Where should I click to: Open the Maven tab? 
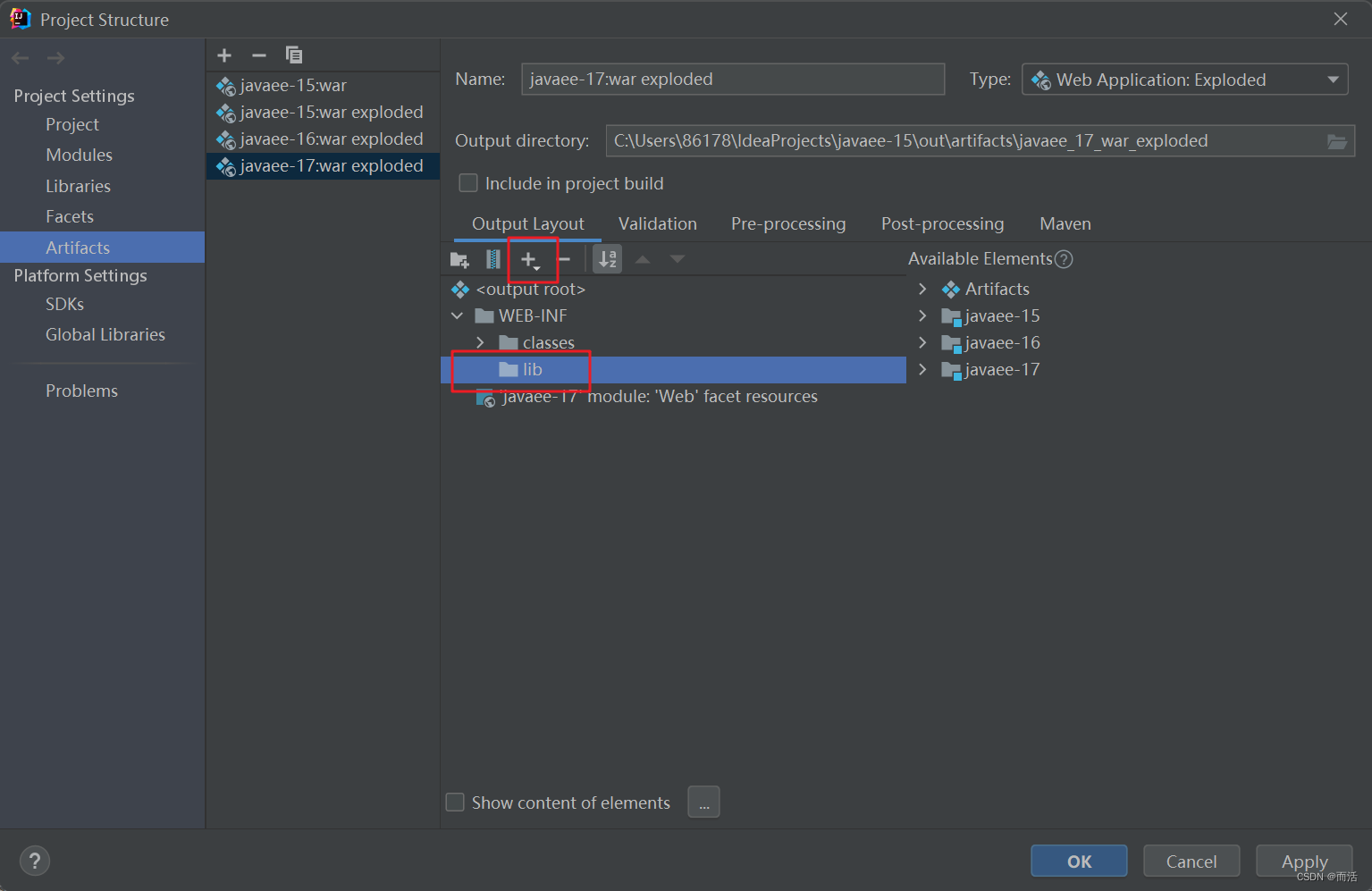point(1065,224)
